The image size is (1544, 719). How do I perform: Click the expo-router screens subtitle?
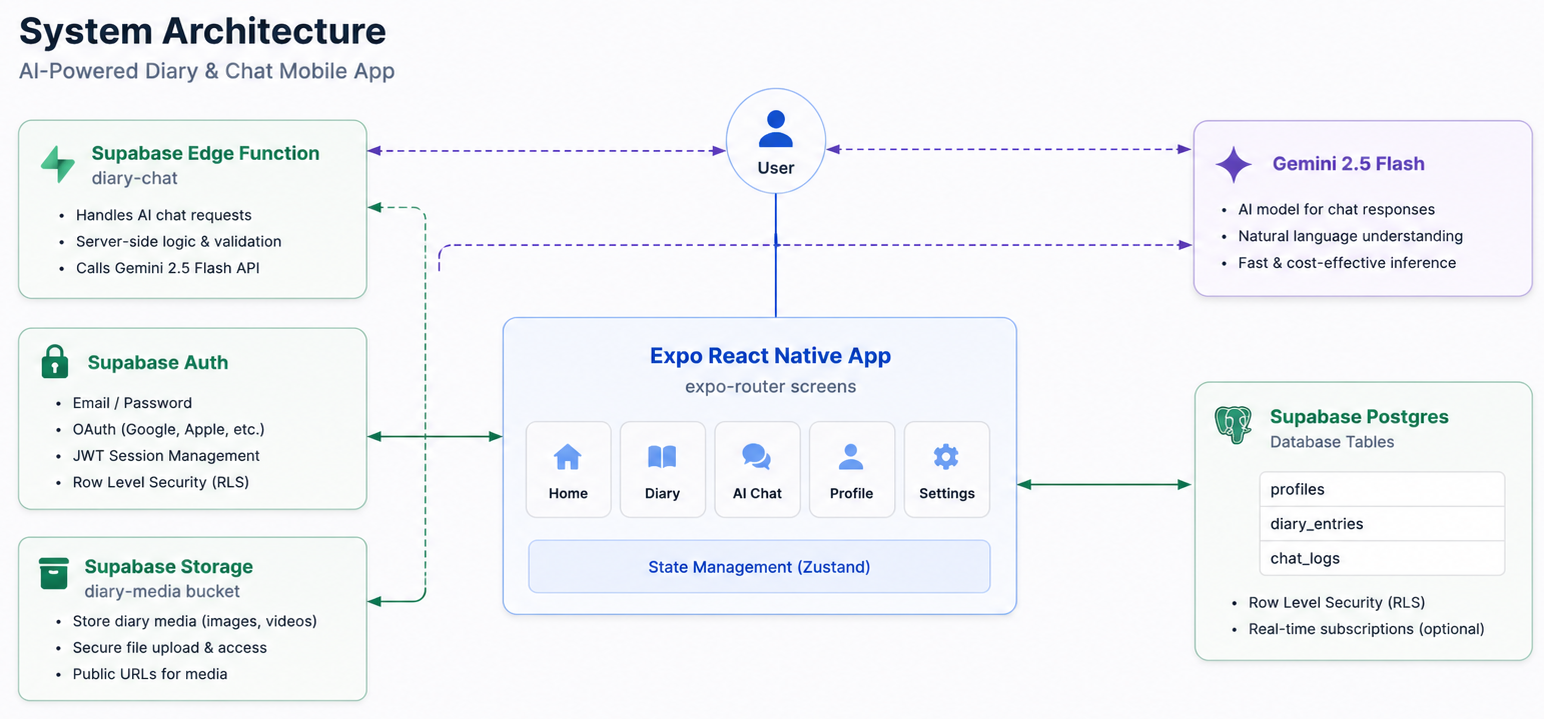(x=770, y=386)
